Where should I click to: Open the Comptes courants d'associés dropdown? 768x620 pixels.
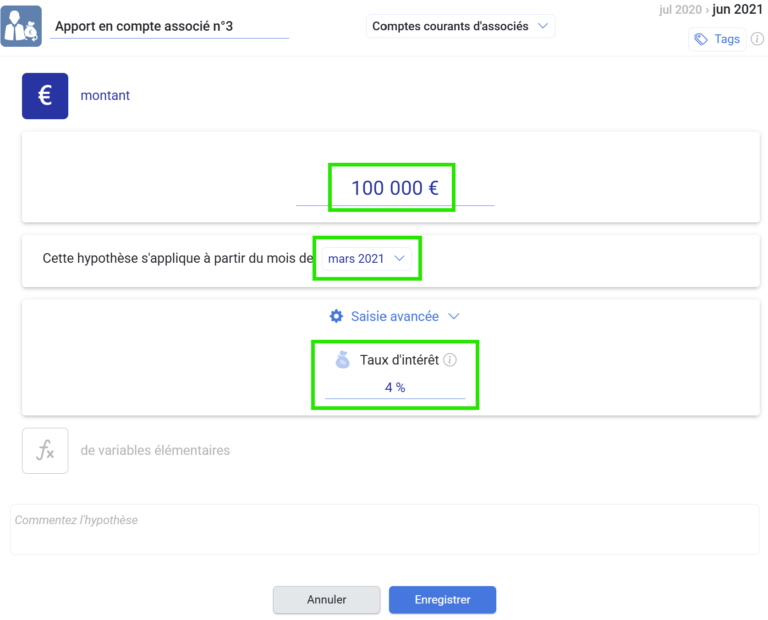pyautogui.click(x=460, y=26)
